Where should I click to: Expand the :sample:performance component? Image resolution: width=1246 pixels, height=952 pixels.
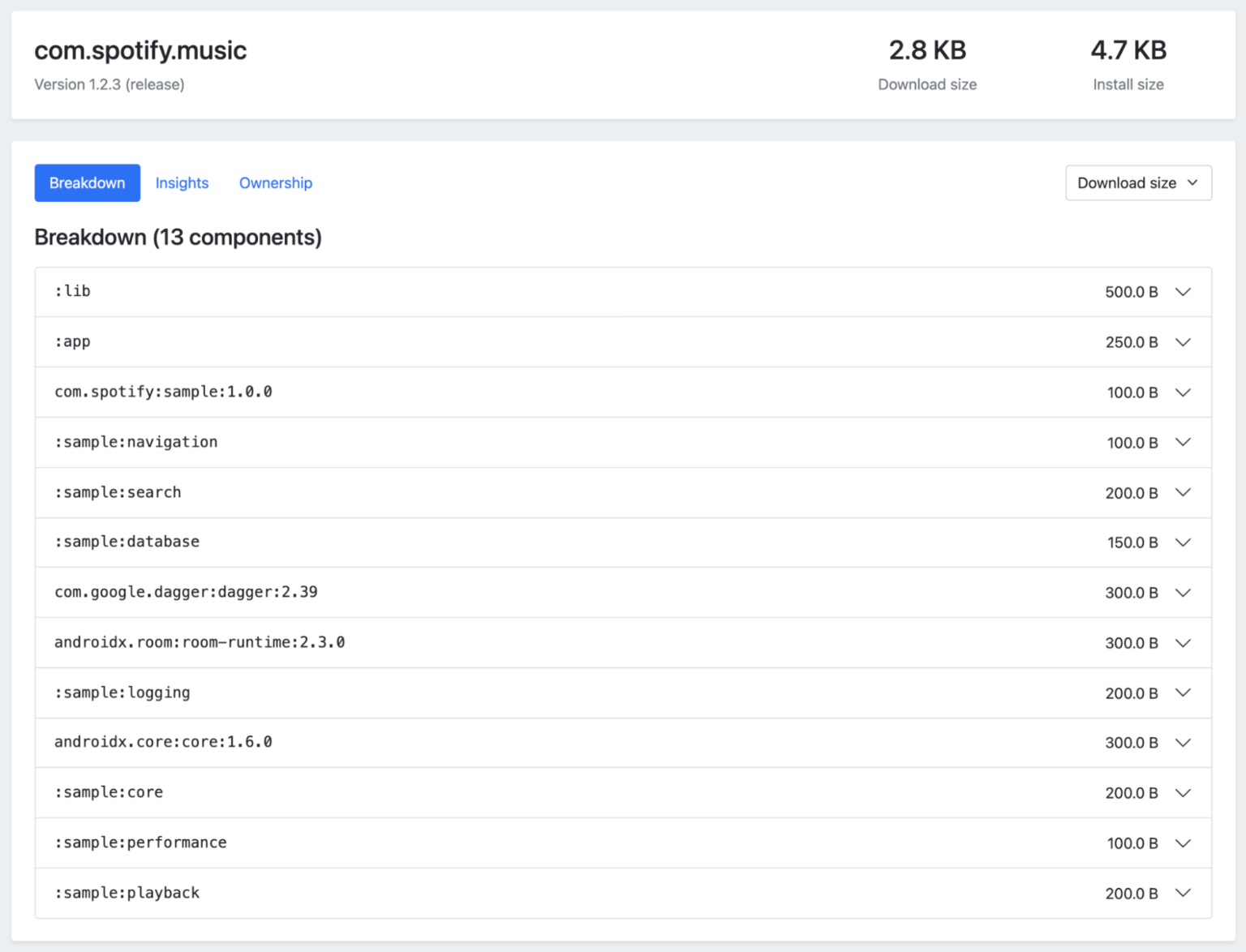[x=1183, y=843]
